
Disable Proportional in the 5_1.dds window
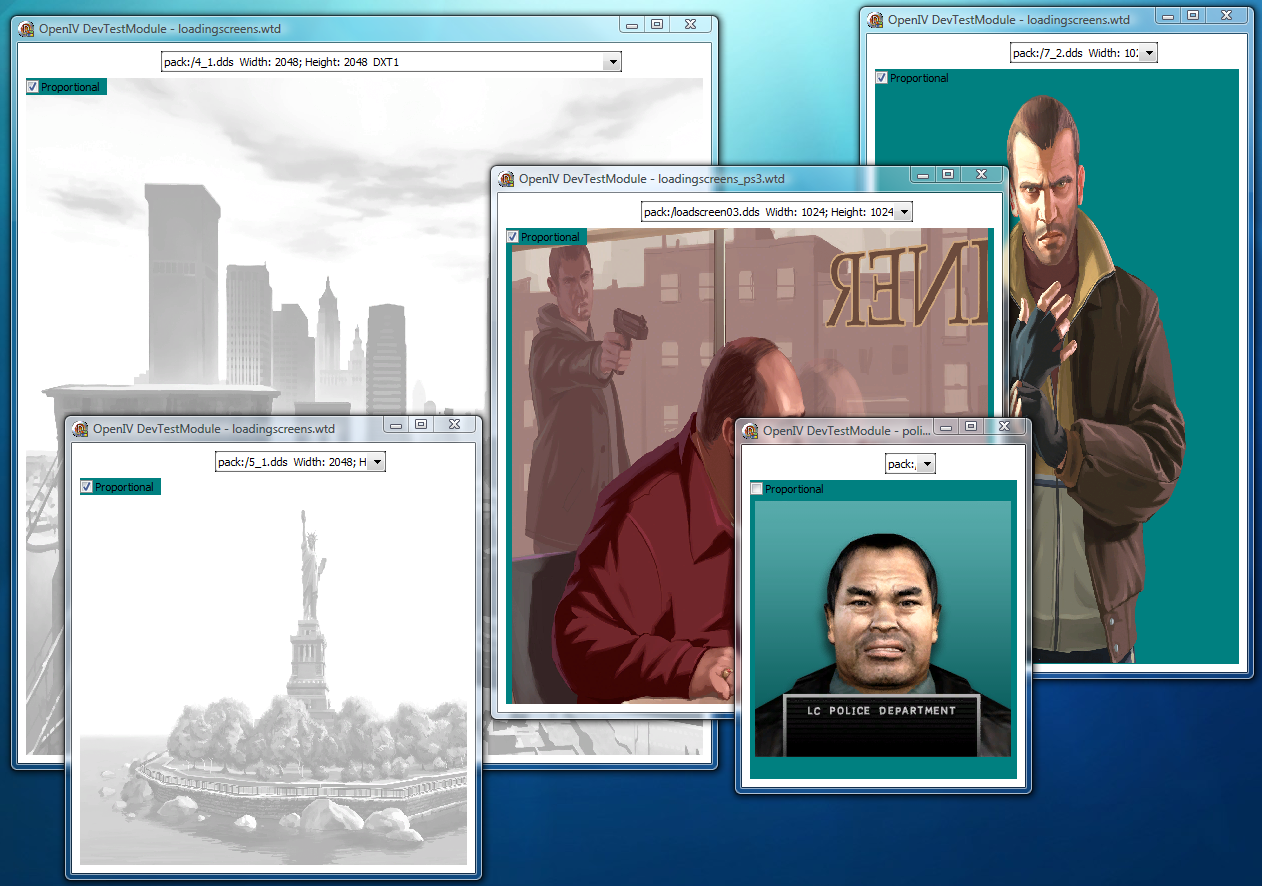(x=87, y=487)
